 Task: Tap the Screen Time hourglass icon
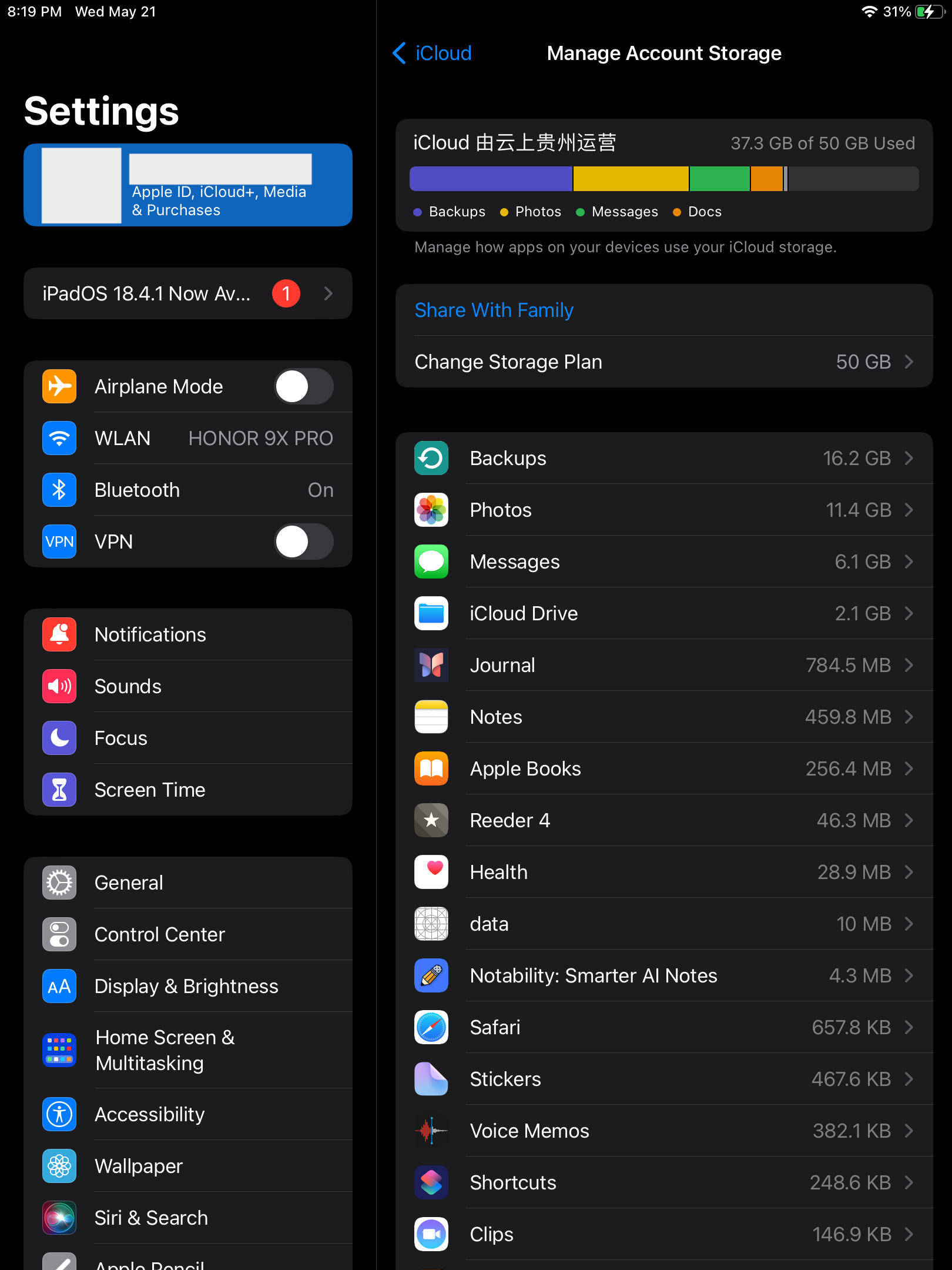59,790
